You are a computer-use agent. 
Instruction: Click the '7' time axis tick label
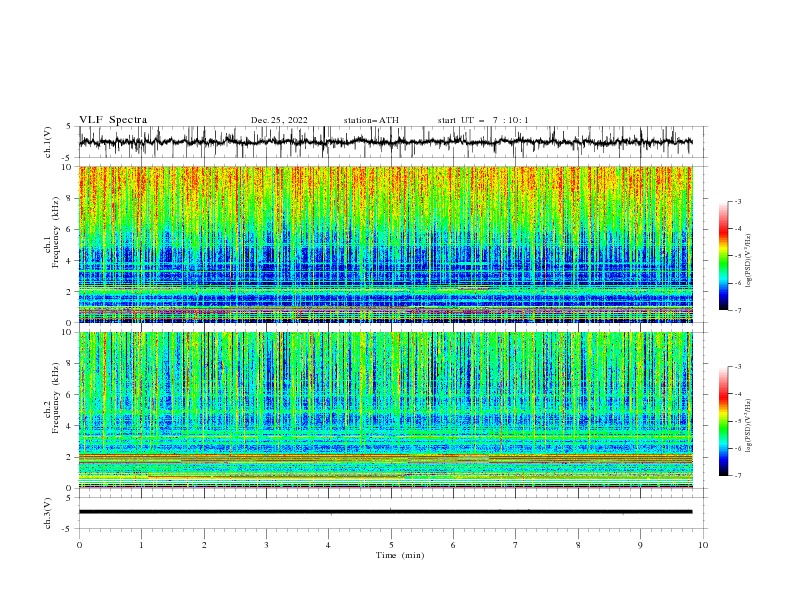pos(516,545)
